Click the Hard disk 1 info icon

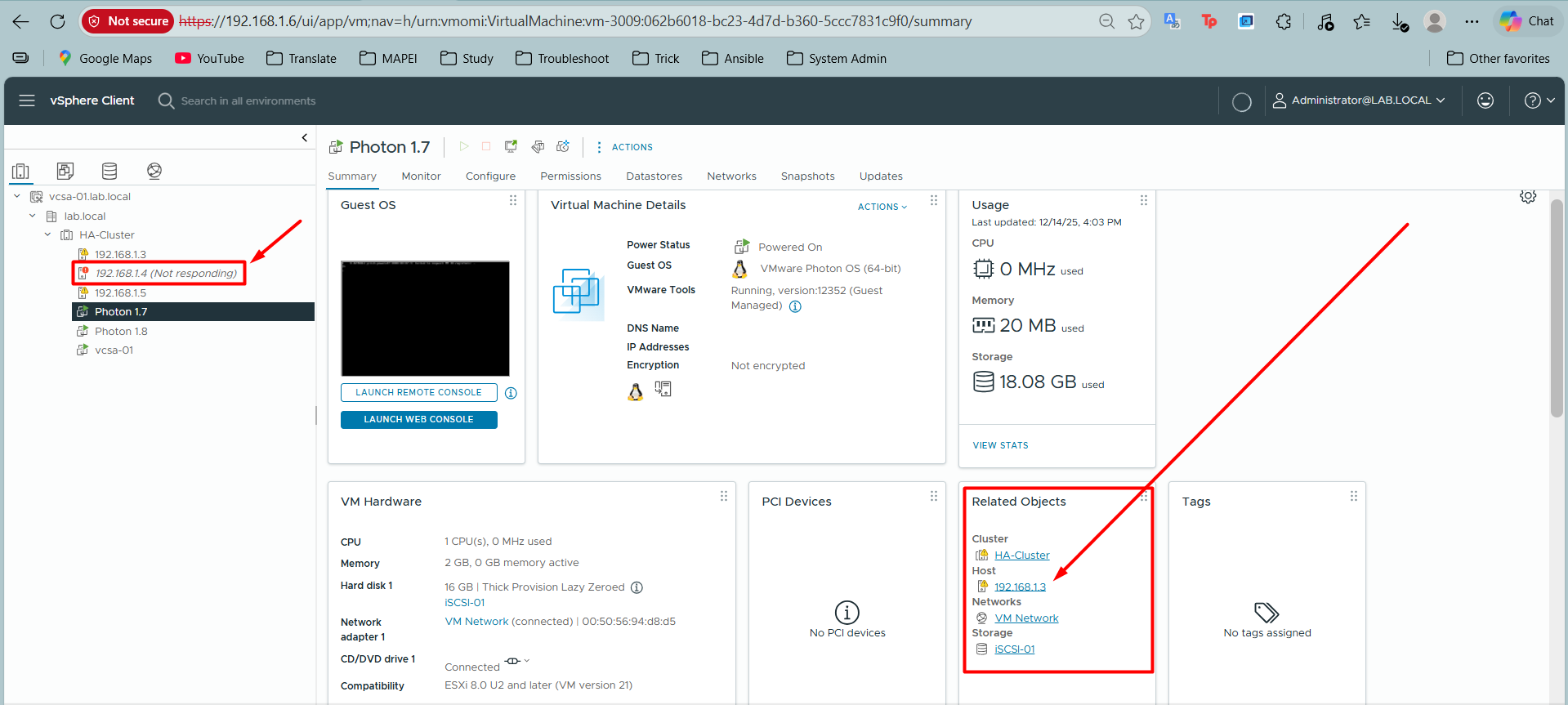coord(637,587)
